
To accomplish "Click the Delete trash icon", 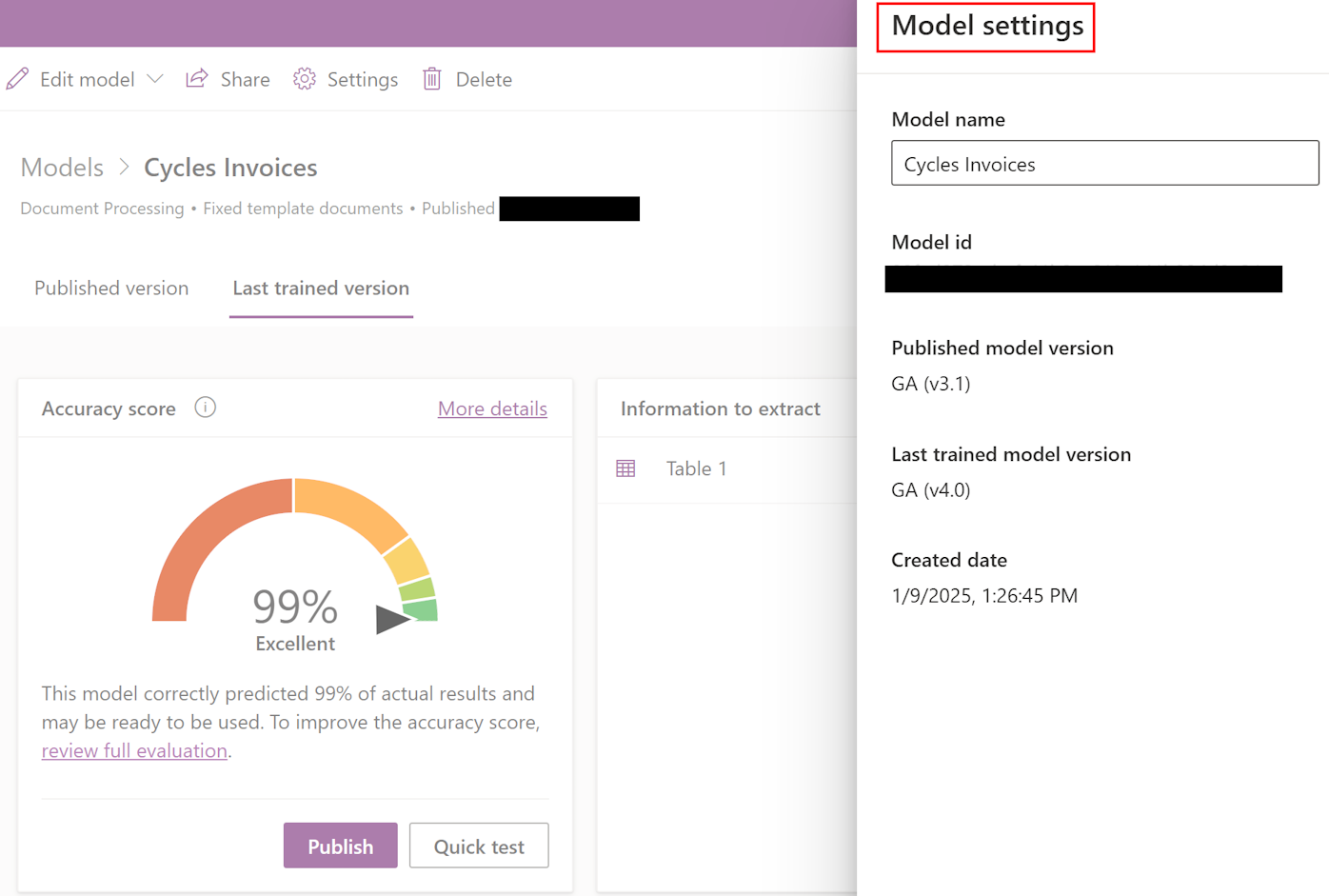I will (431, 80).
